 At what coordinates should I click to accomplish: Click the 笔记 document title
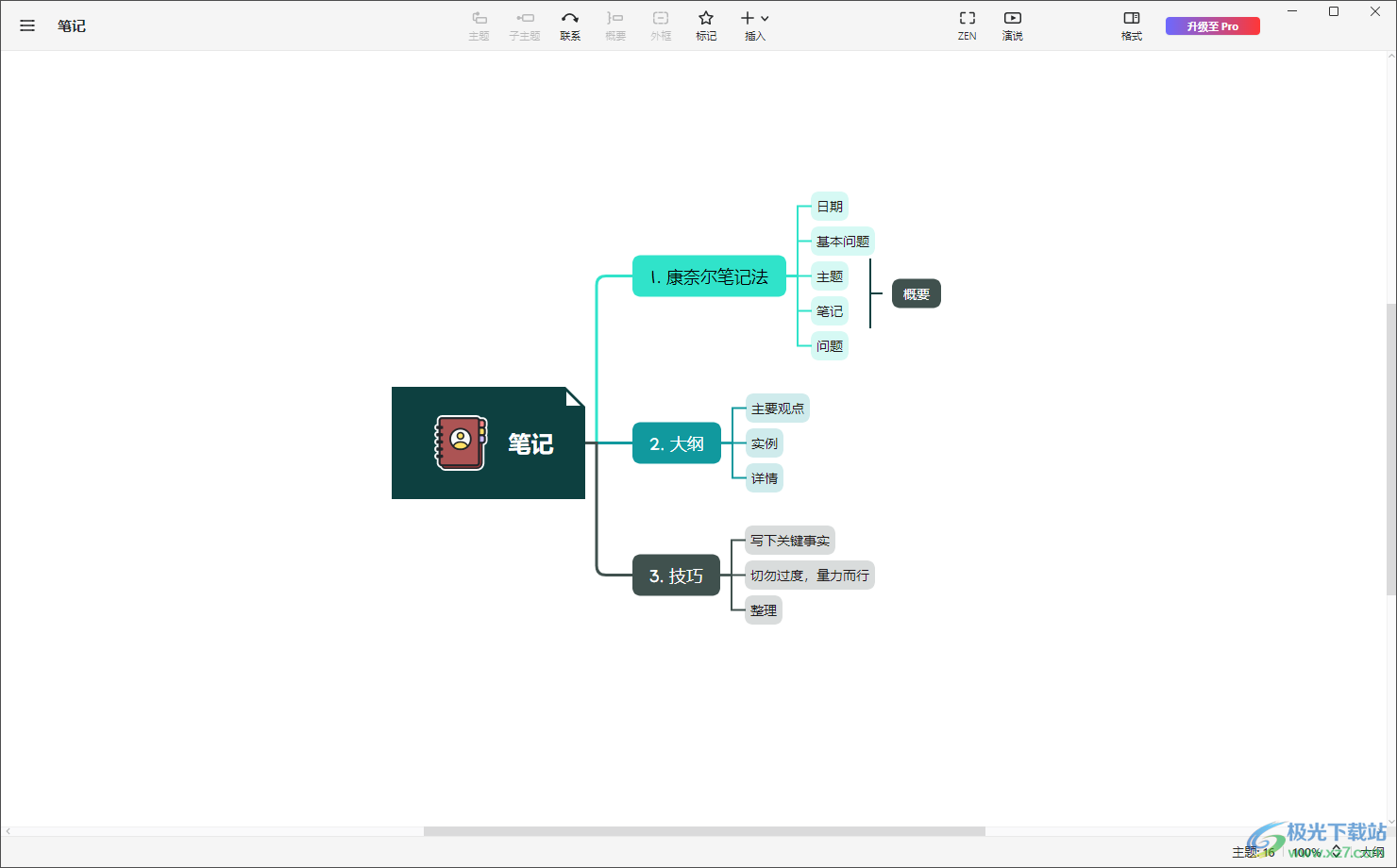[x=72, y=25]
